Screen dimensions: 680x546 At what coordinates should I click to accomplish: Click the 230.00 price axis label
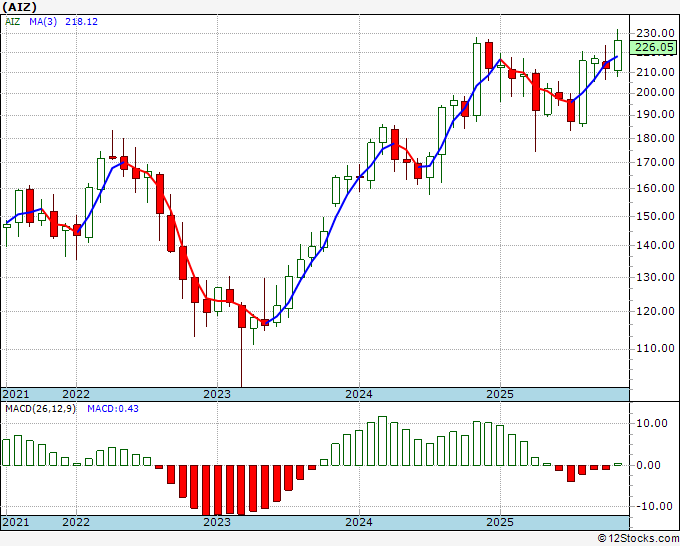[x=655, y=33]
